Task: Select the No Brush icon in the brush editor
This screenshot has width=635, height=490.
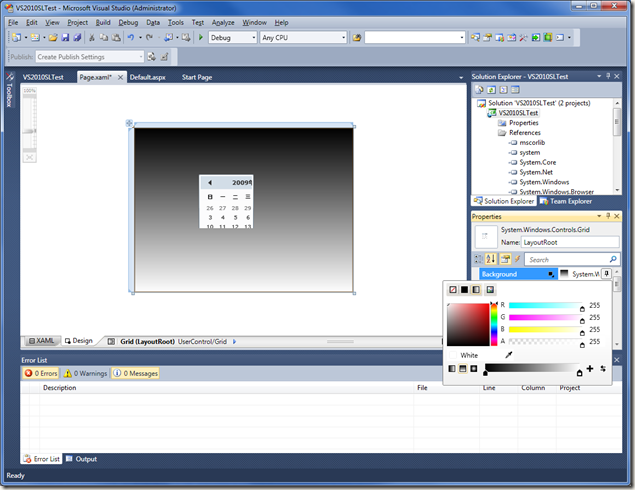Action: [x=453, y=290]
